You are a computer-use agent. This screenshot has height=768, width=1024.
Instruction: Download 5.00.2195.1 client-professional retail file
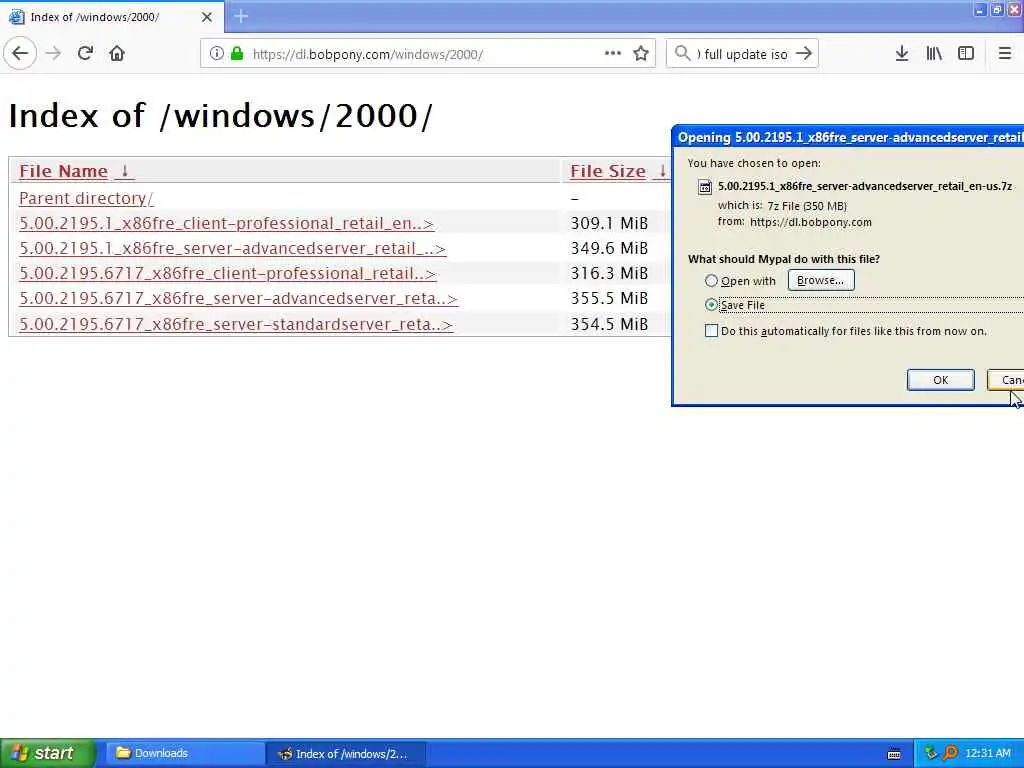(227, 223)
